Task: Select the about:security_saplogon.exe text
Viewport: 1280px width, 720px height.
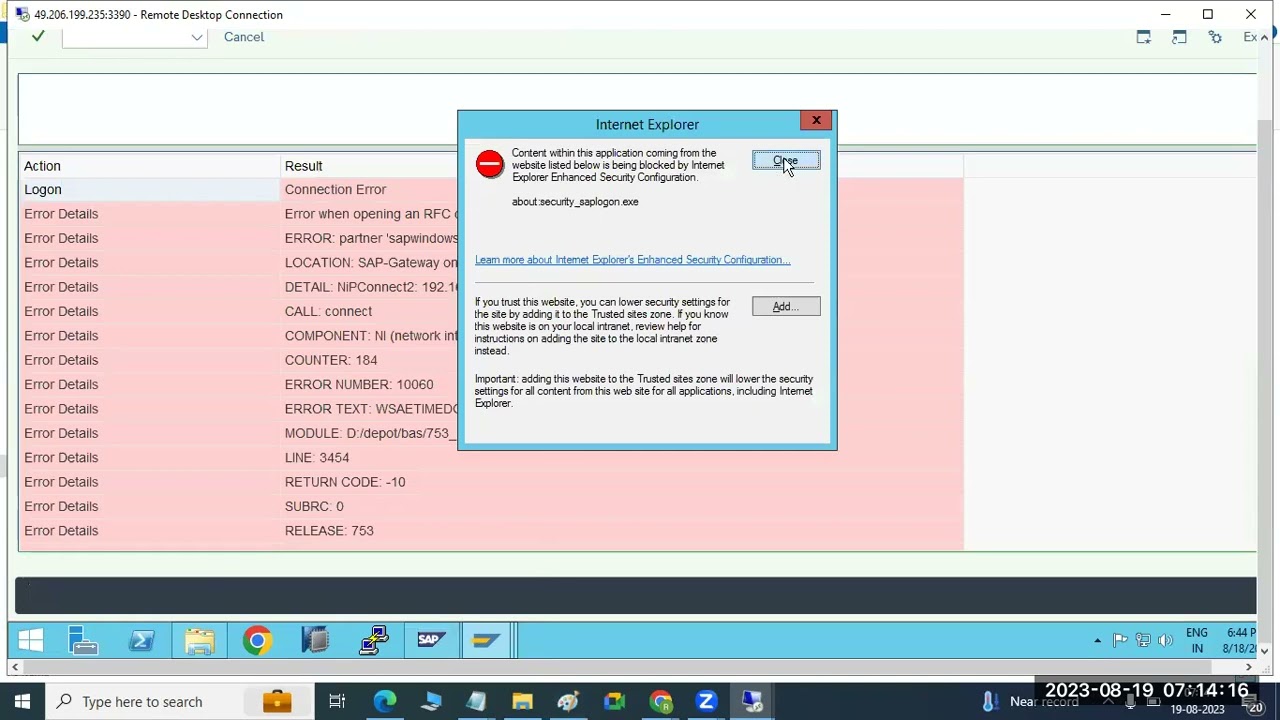Action: pos(575,202)
